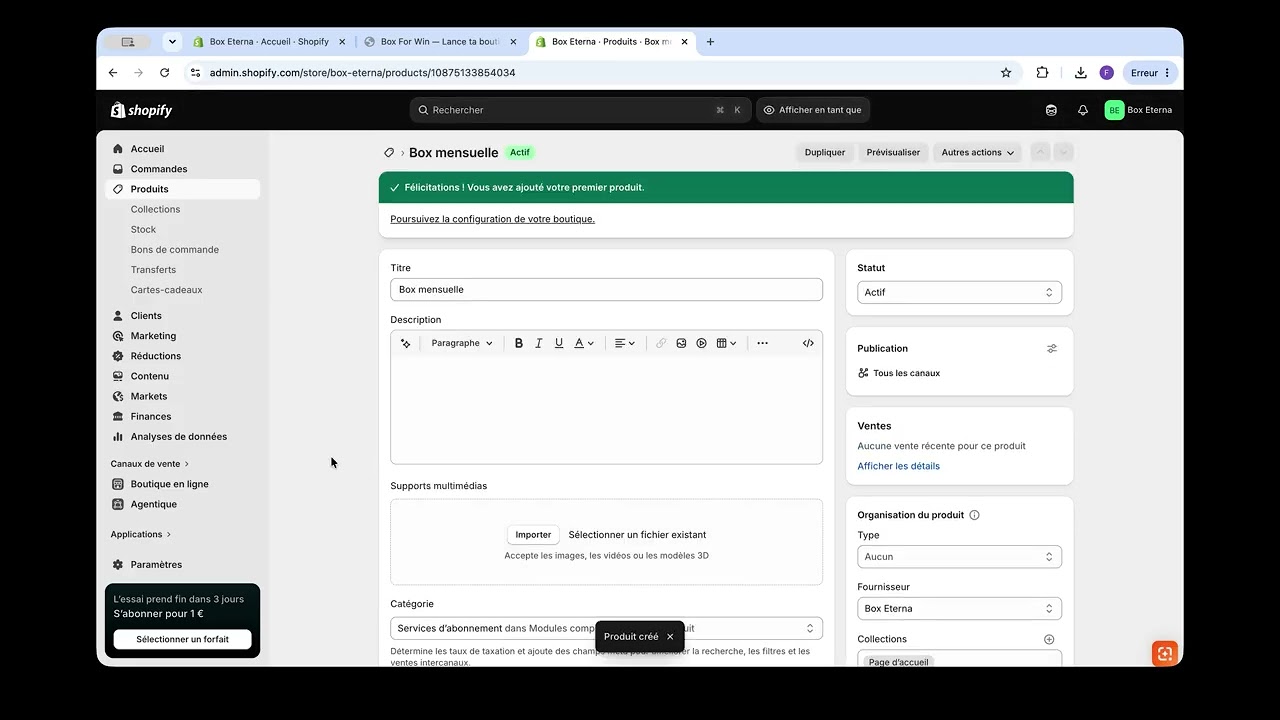Follow the Afficher les détails link
1280x720 pixels.
point(898,466)
